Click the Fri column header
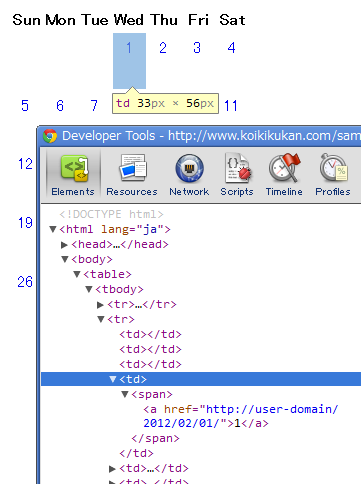Image resolution: width=361 pixels, height=484 pixels. [x=199, y=20]
